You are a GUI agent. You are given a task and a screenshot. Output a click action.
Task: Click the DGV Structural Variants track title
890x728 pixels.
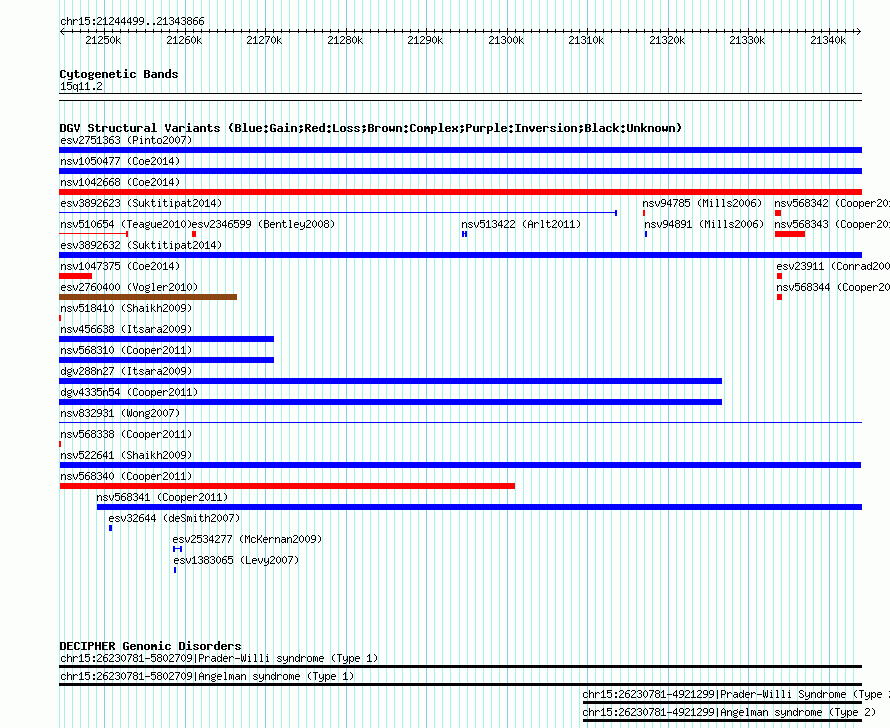370,128
